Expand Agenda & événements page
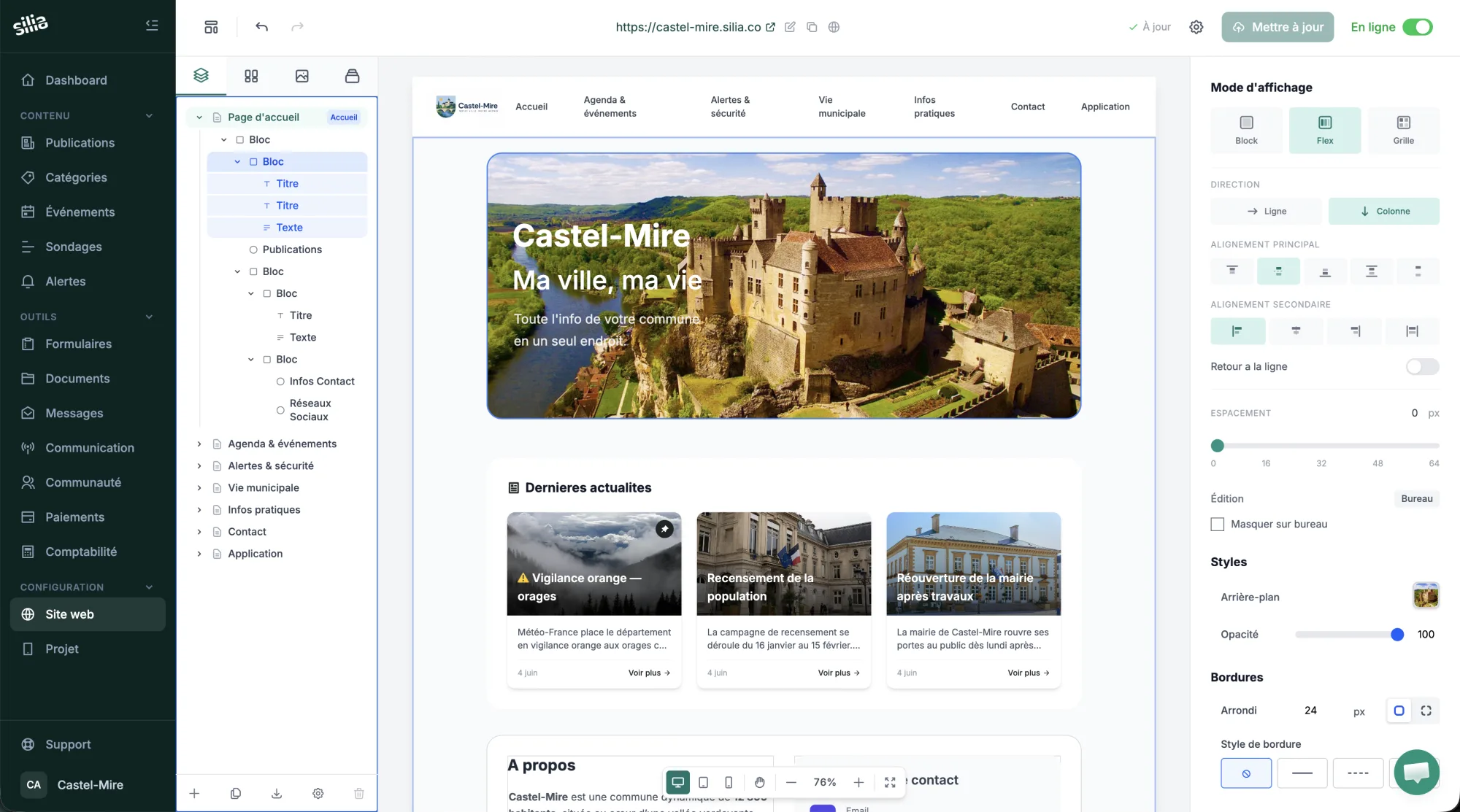The width and height of the screenshot is (1460, 812). click(199, 444)
